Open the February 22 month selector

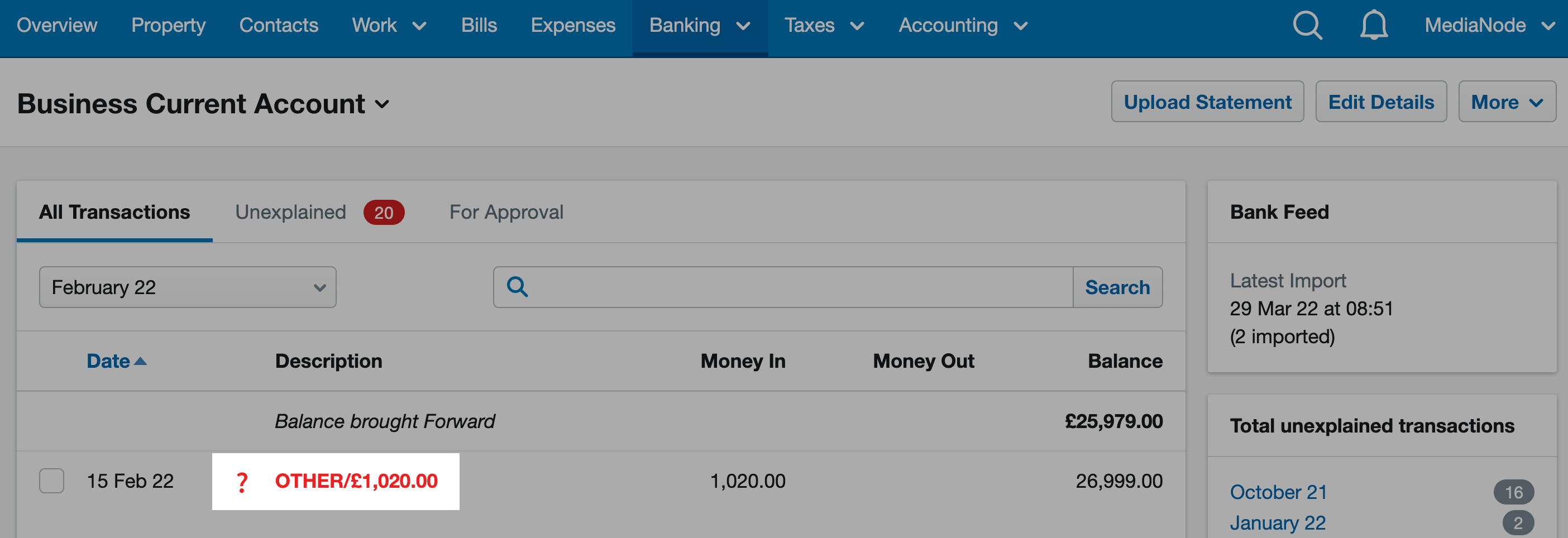coord(188,287)
